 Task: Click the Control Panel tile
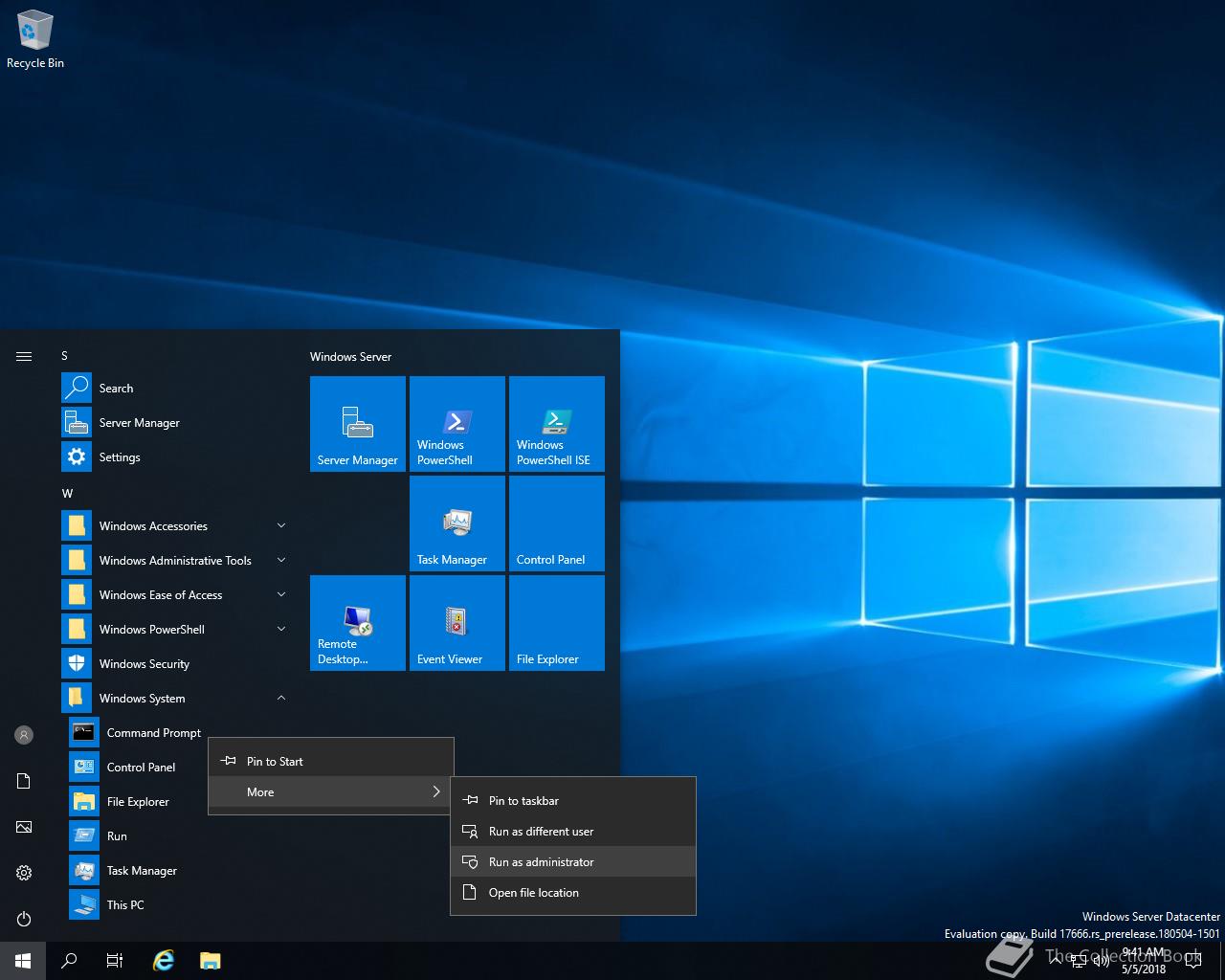pos(557,523)
